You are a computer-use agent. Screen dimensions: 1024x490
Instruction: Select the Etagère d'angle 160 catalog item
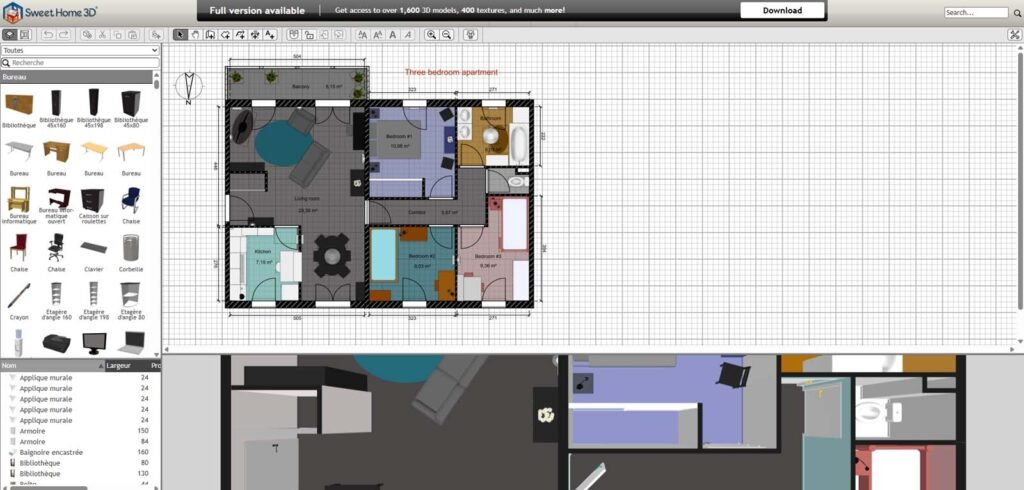point(56,301)
